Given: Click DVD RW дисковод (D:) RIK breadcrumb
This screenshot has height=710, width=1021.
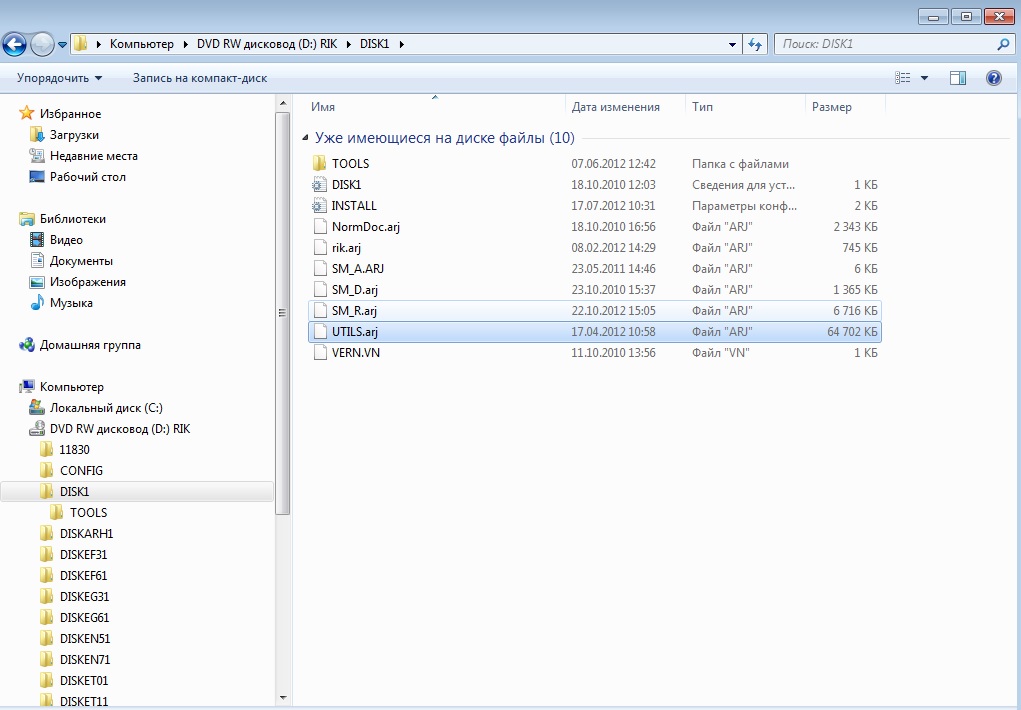Looking at the screenshot, I should tap(267, 44).
